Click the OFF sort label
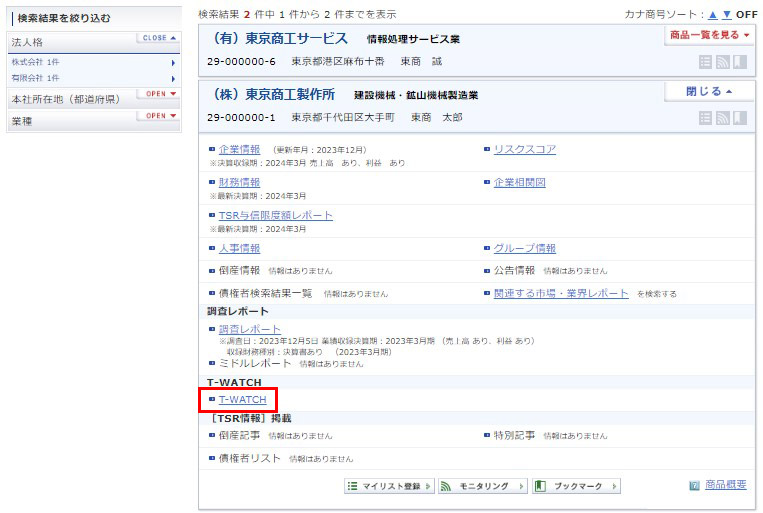This screenshot has height=513, width=763. (x=746, y=15)
